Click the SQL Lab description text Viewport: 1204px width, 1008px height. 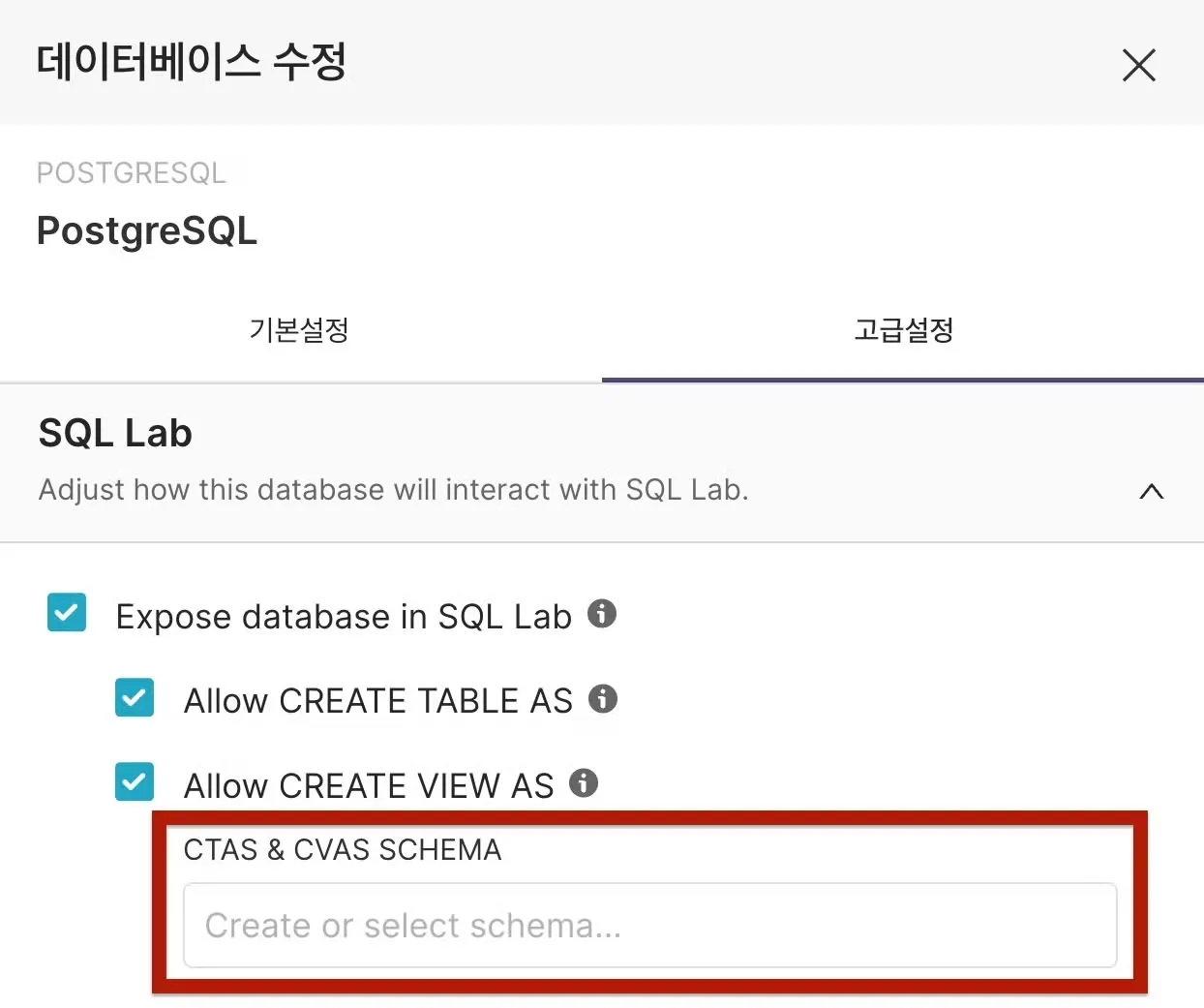click(x=393, y=490)
